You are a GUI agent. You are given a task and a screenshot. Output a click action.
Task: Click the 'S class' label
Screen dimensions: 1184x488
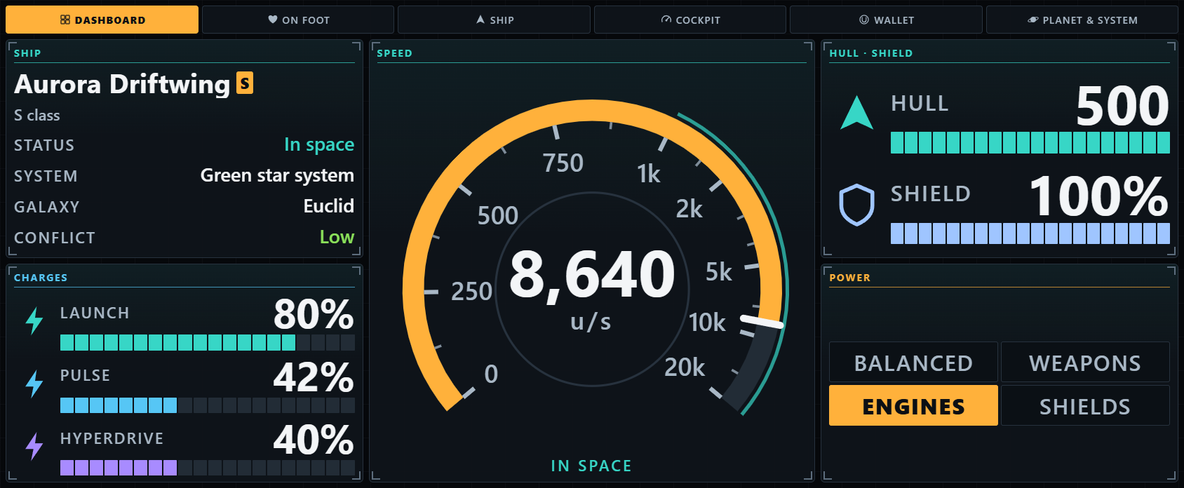pos(37,116)
